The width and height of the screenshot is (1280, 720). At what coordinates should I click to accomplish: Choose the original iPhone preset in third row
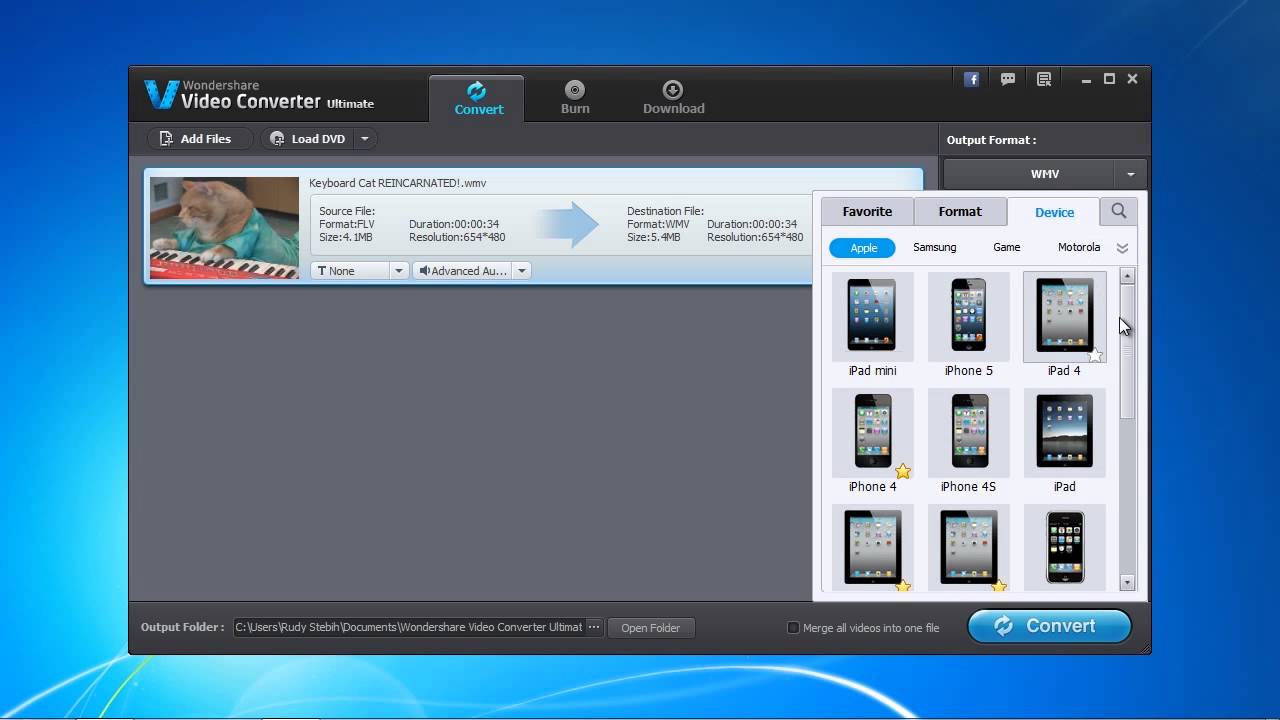(x=1064, y=547)
